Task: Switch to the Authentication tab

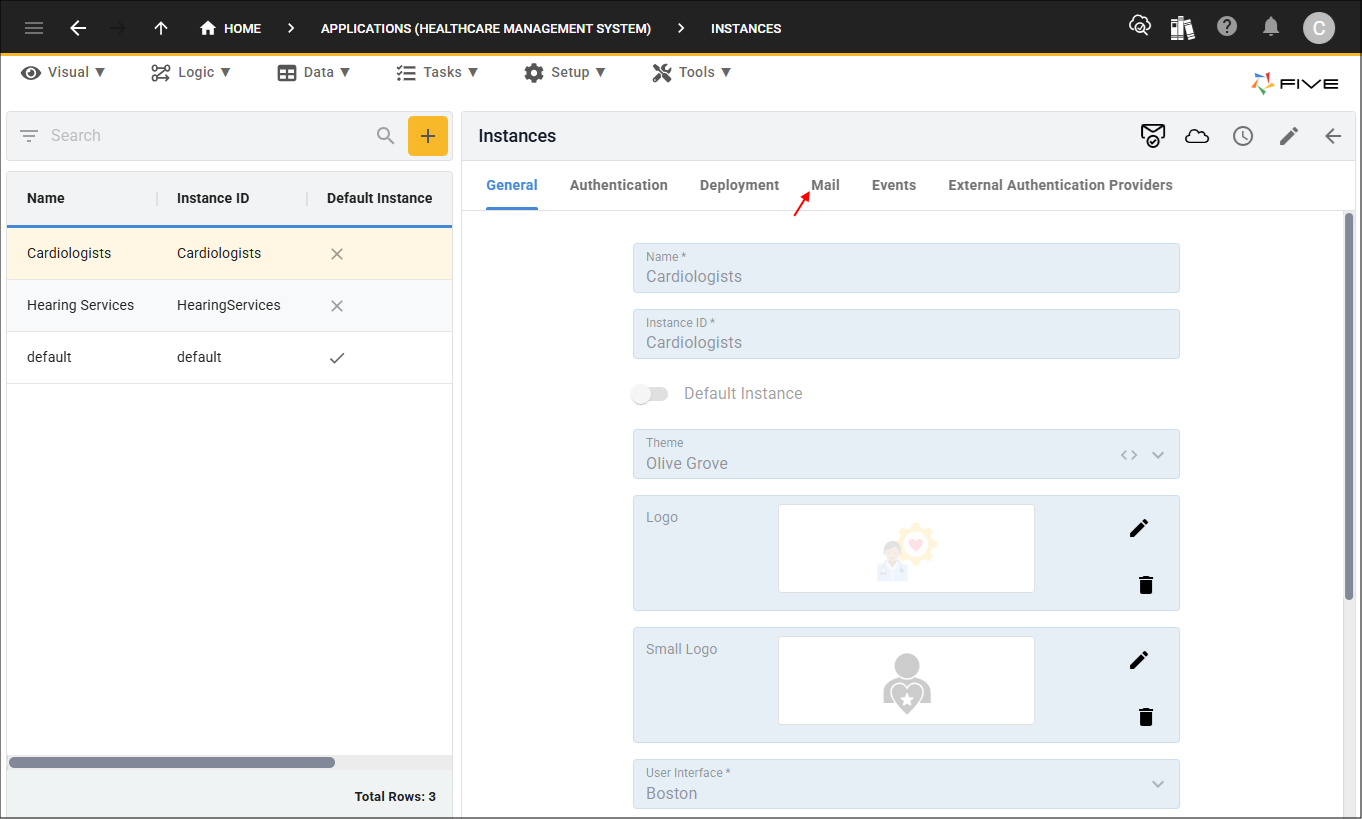Action: tap(618, 185)
